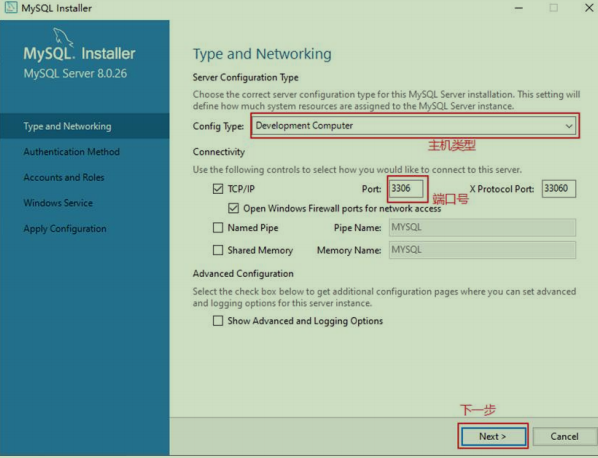
Task: Click the "Config Type:" label
Action: coord(218,126)
